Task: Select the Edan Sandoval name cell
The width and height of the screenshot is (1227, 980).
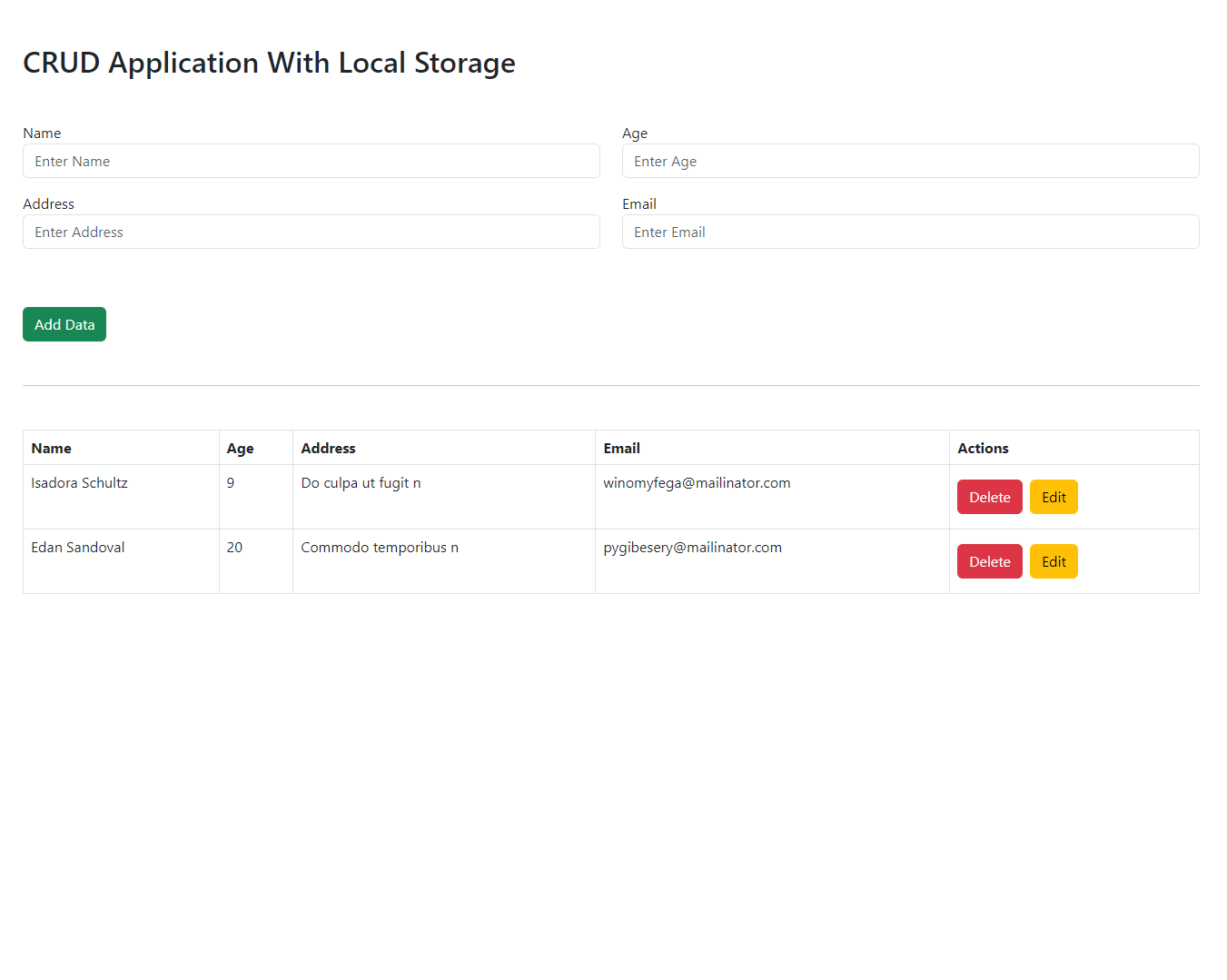Action: [x=78, y=548]
